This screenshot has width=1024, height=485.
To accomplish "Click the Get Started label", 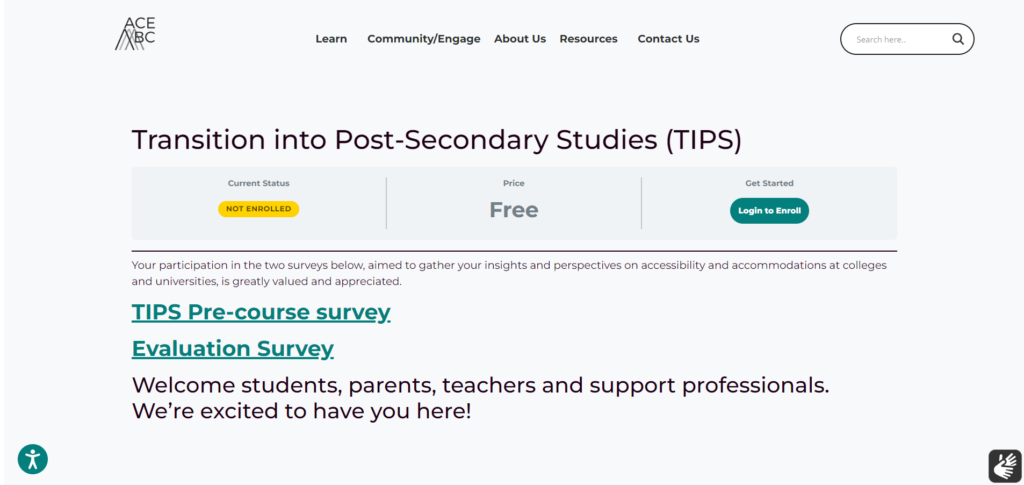I will (769, 184).
